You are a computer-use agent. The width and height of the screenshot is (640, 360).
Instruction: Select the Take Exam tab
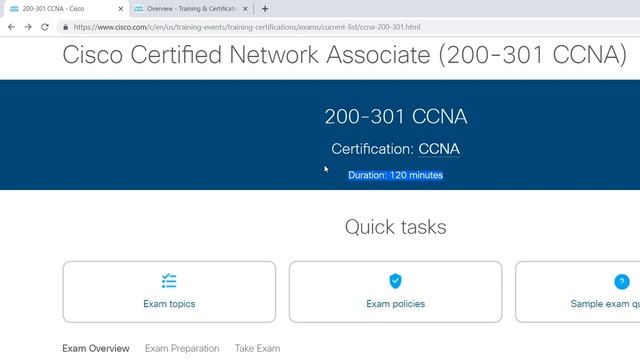coord(258,348)
